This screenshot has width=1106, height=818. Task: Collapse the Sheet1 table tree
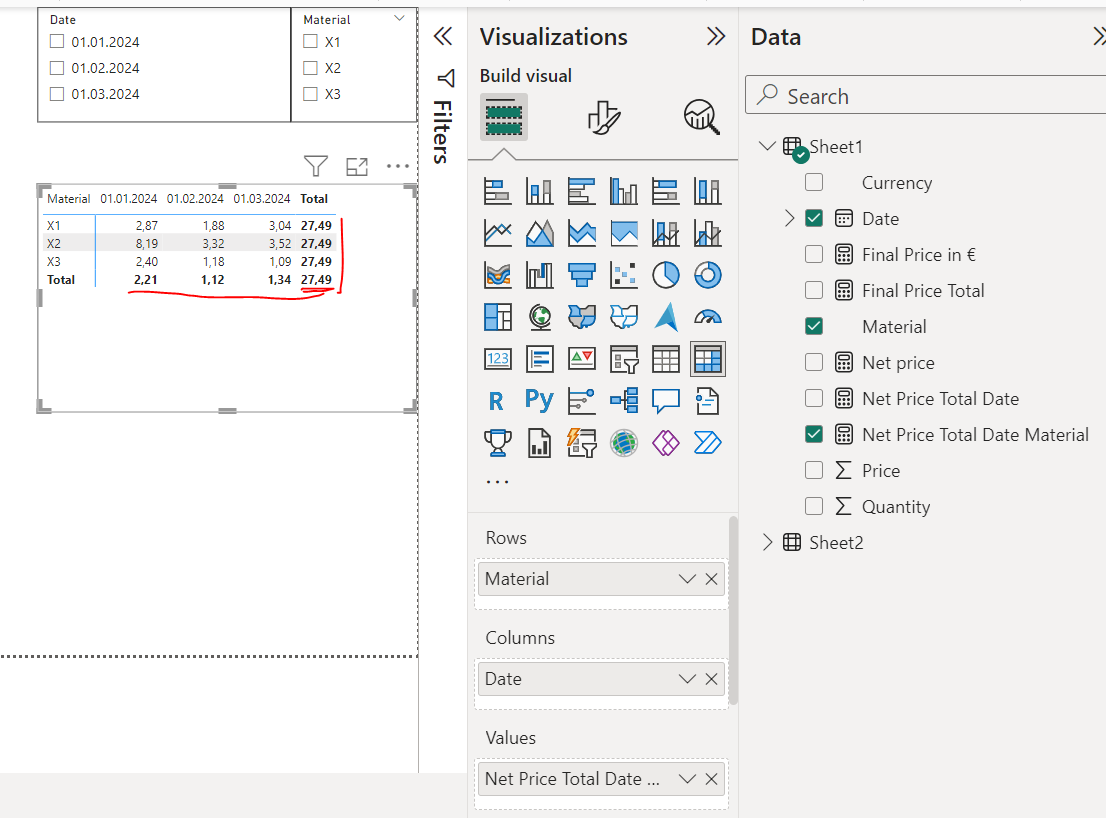767,146
